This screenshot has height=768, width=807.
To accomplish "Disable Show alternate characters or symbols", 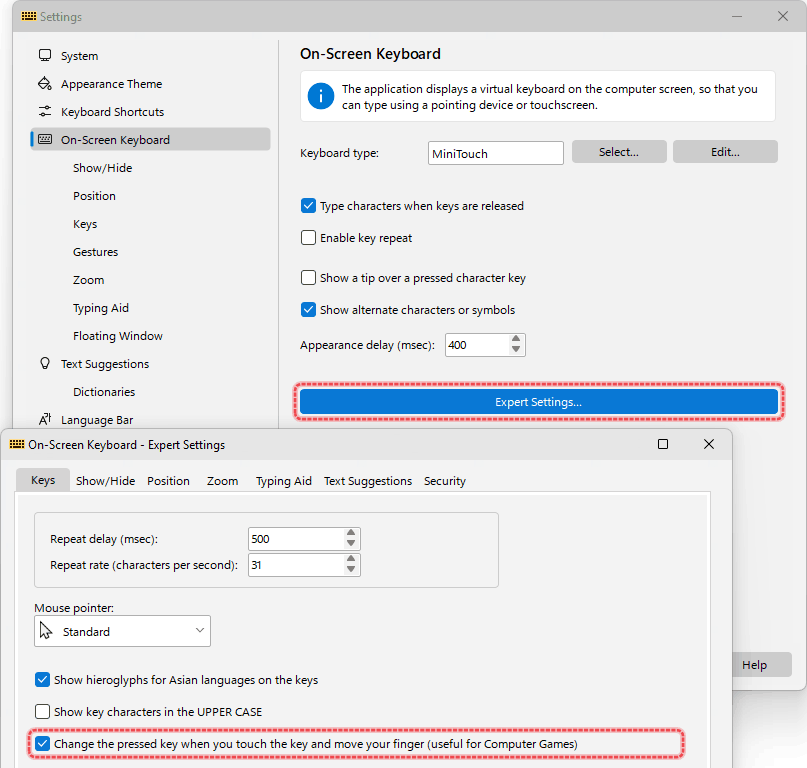I will point(308,310).
